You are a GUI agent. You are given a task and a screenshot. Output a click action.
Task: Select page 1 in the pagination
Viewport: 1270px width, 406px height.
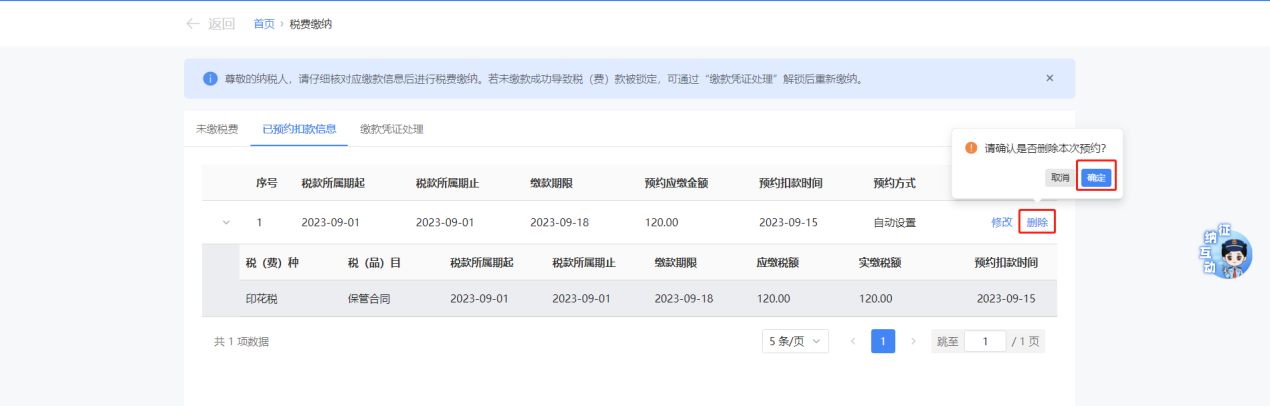point(883,341)
